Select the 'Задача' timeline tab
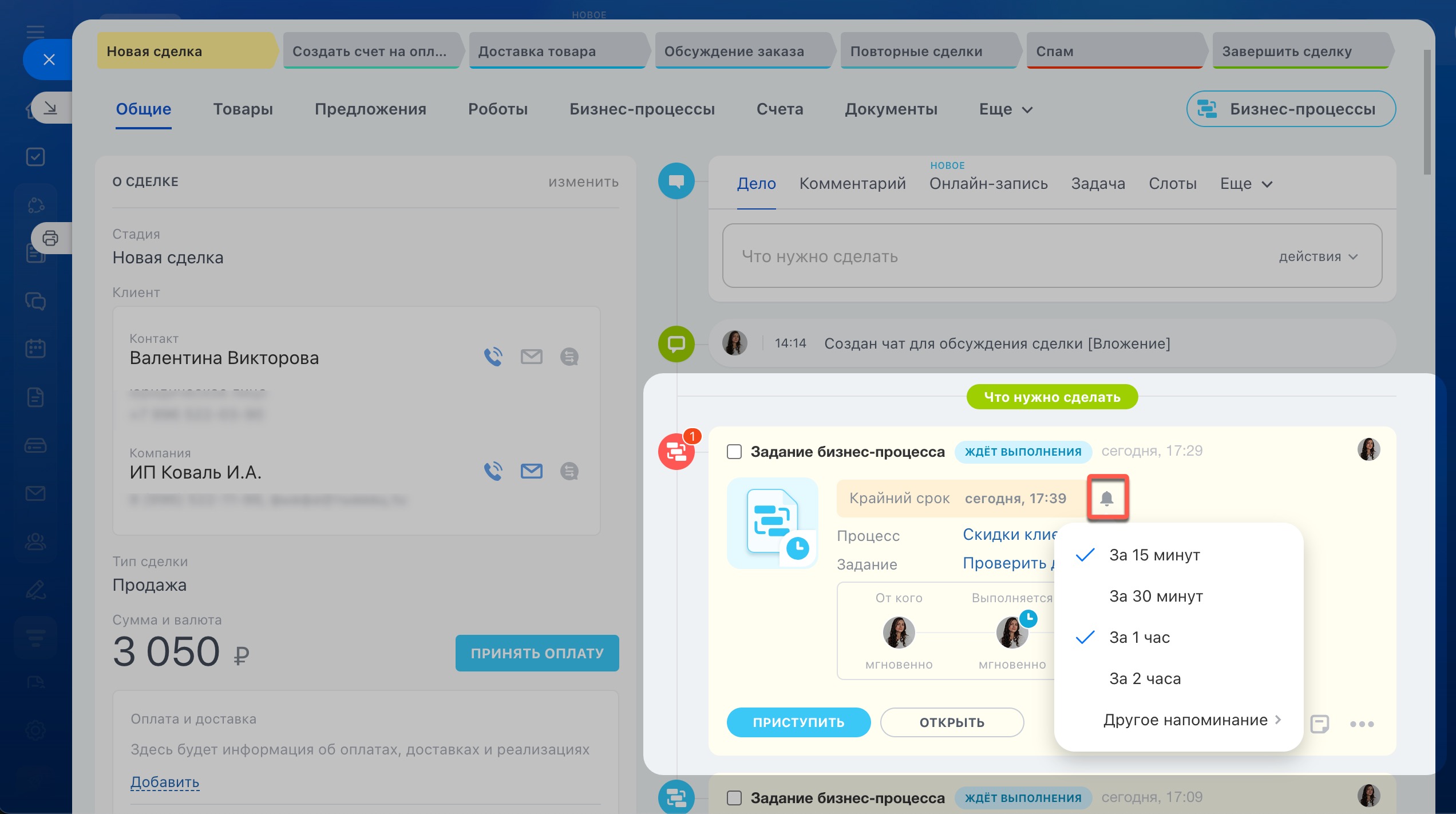 pyautogui.click(x=1098, y=183)
